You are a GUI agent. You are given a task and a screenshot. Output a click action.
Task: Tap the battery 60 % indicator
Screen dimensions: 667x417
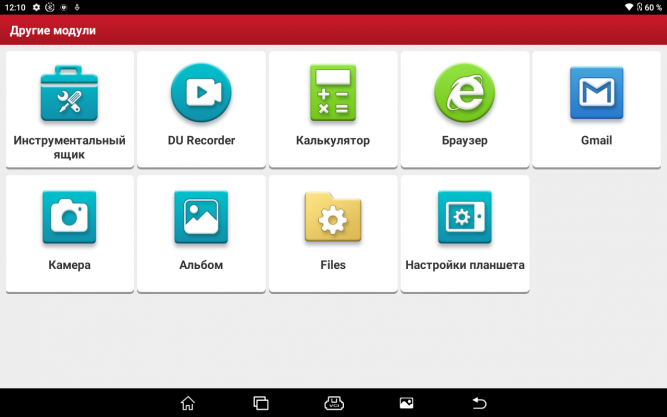coord(649,7)
